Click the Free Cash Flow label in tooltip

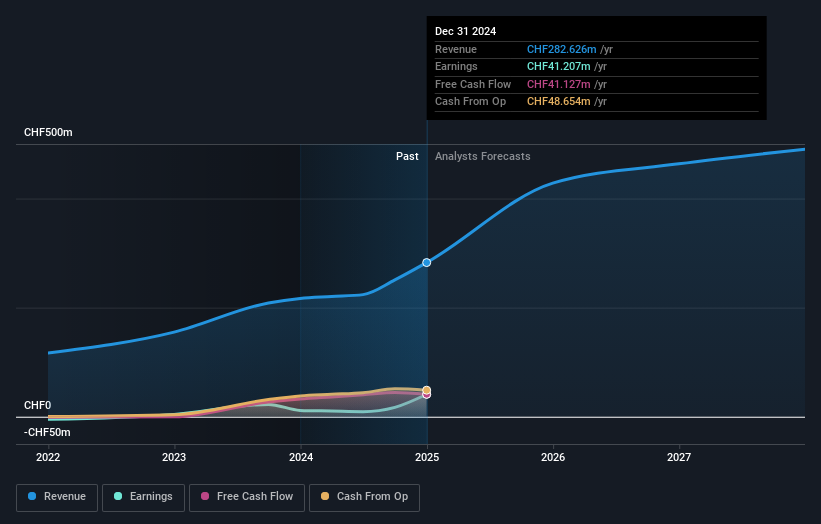coord(473,84)
